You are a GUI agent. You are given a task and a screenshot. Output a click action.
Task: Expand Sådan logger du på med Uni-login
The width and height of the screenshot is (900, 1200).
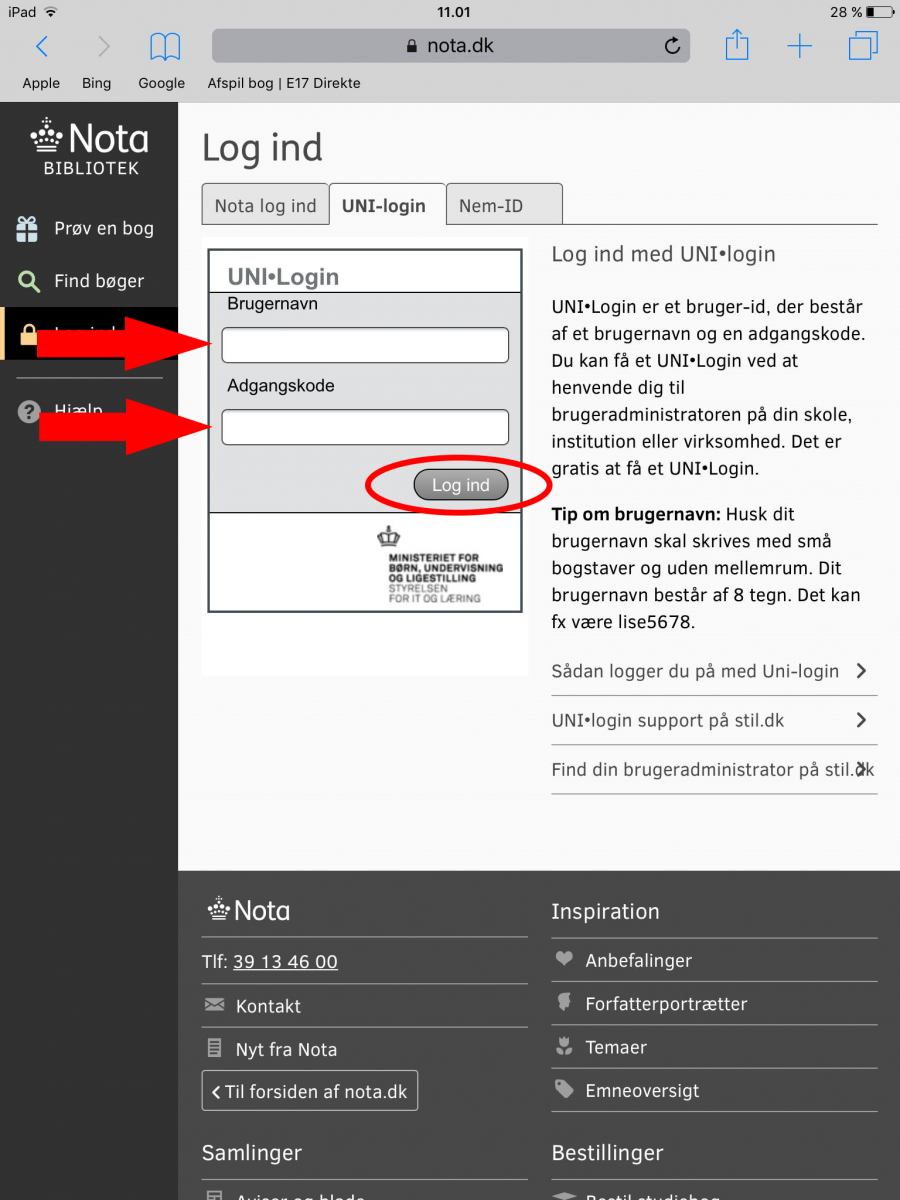(x=710, y=671)
